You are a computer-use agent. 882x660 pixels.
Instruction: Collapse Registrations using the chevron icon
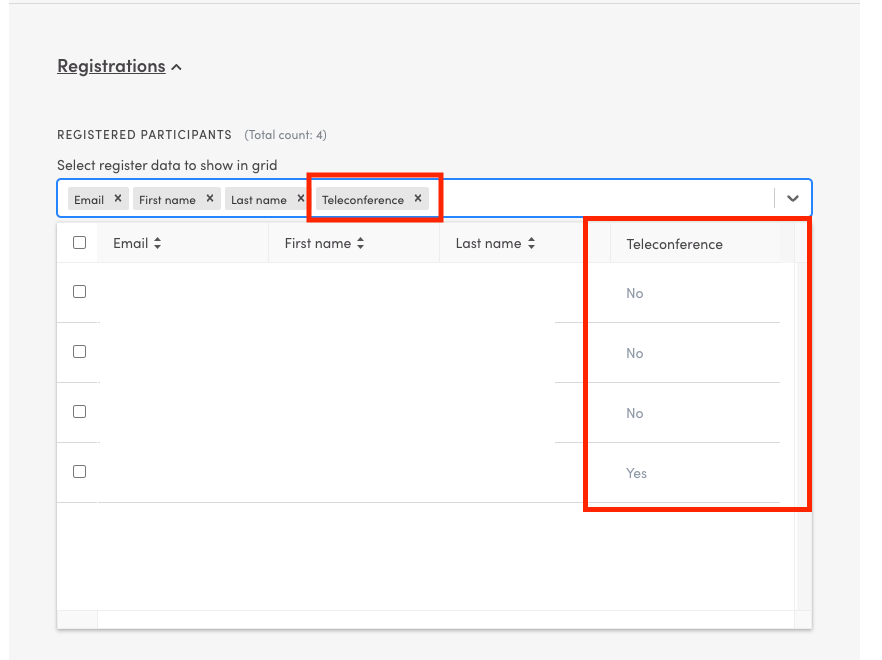coord(177,67)
